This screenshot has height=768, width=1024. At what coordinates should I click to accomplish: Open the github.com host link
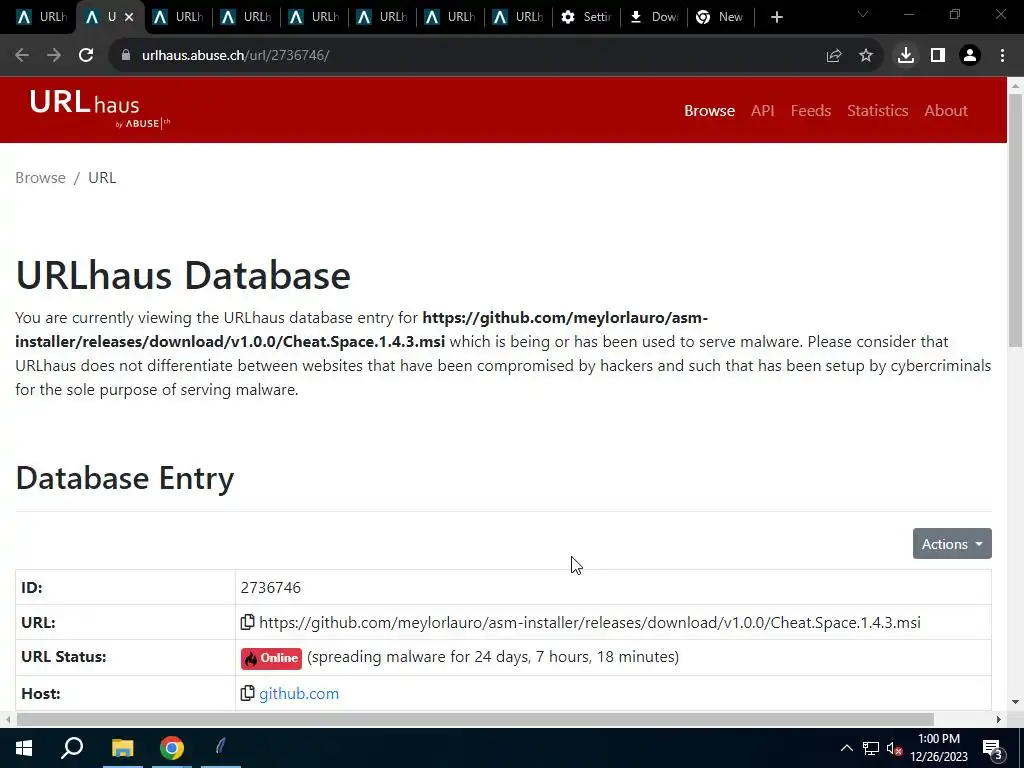coord(299,694)
